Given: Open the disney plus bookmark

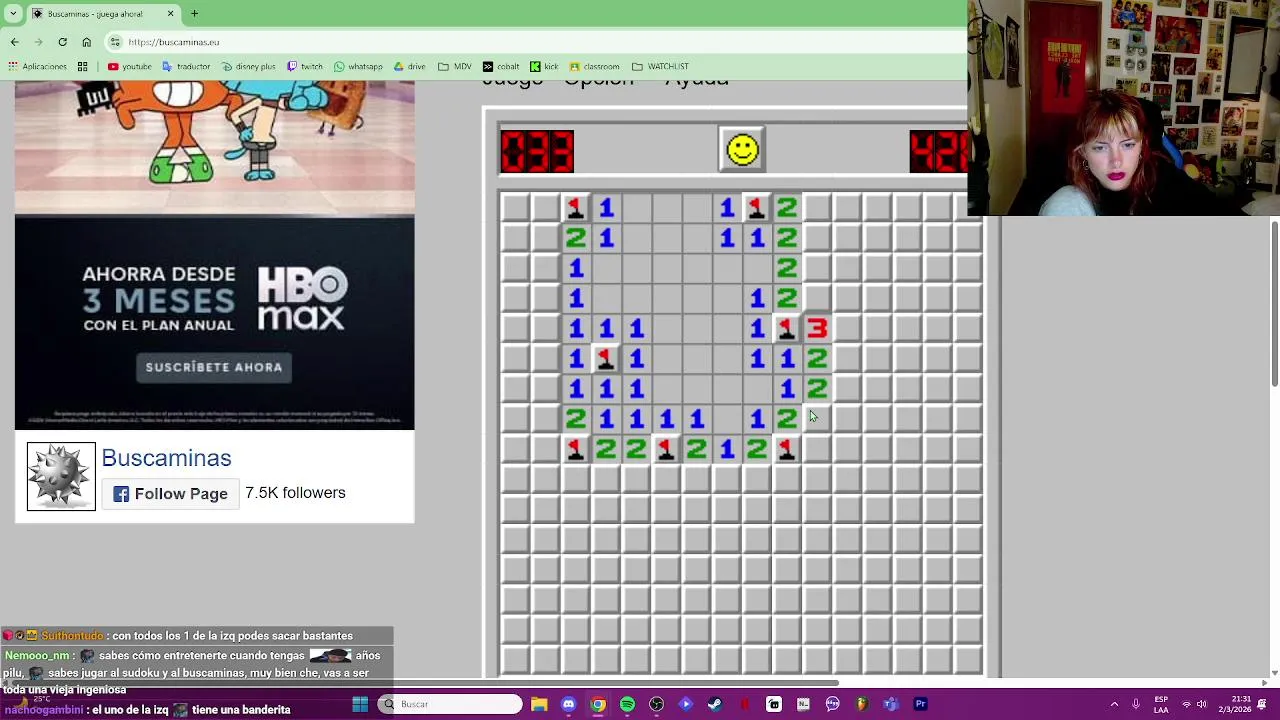Looking at the screenshot, I should click(x=248, y=67).
